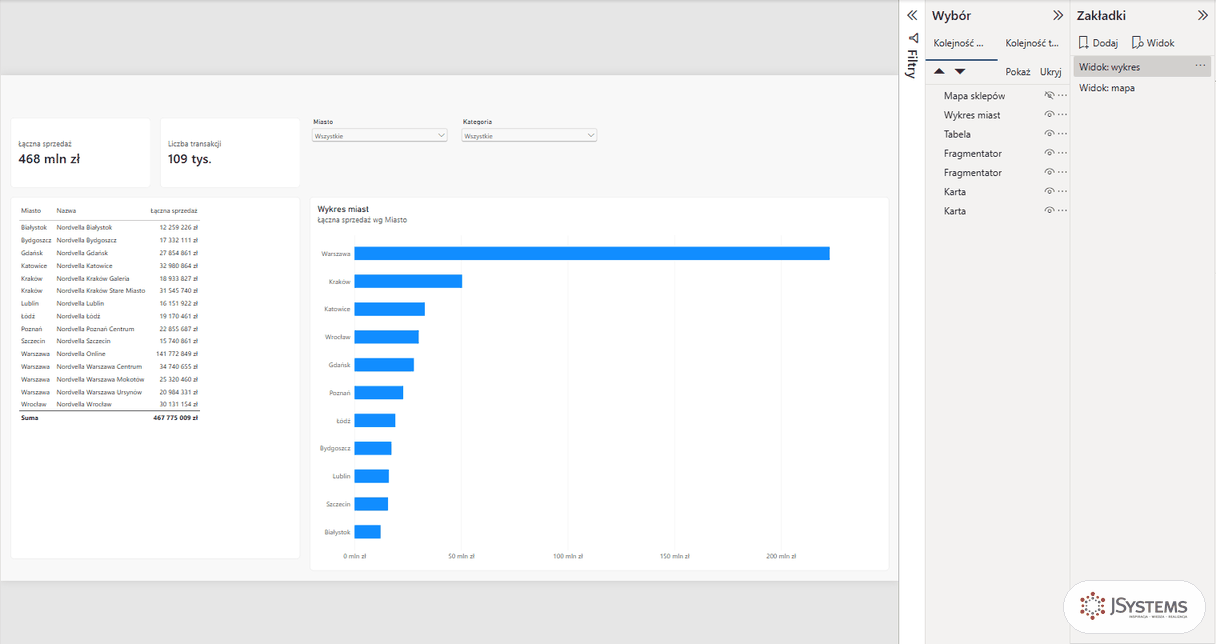
Task: Move selected layer up with the up arrow
Action: (939, 72)
